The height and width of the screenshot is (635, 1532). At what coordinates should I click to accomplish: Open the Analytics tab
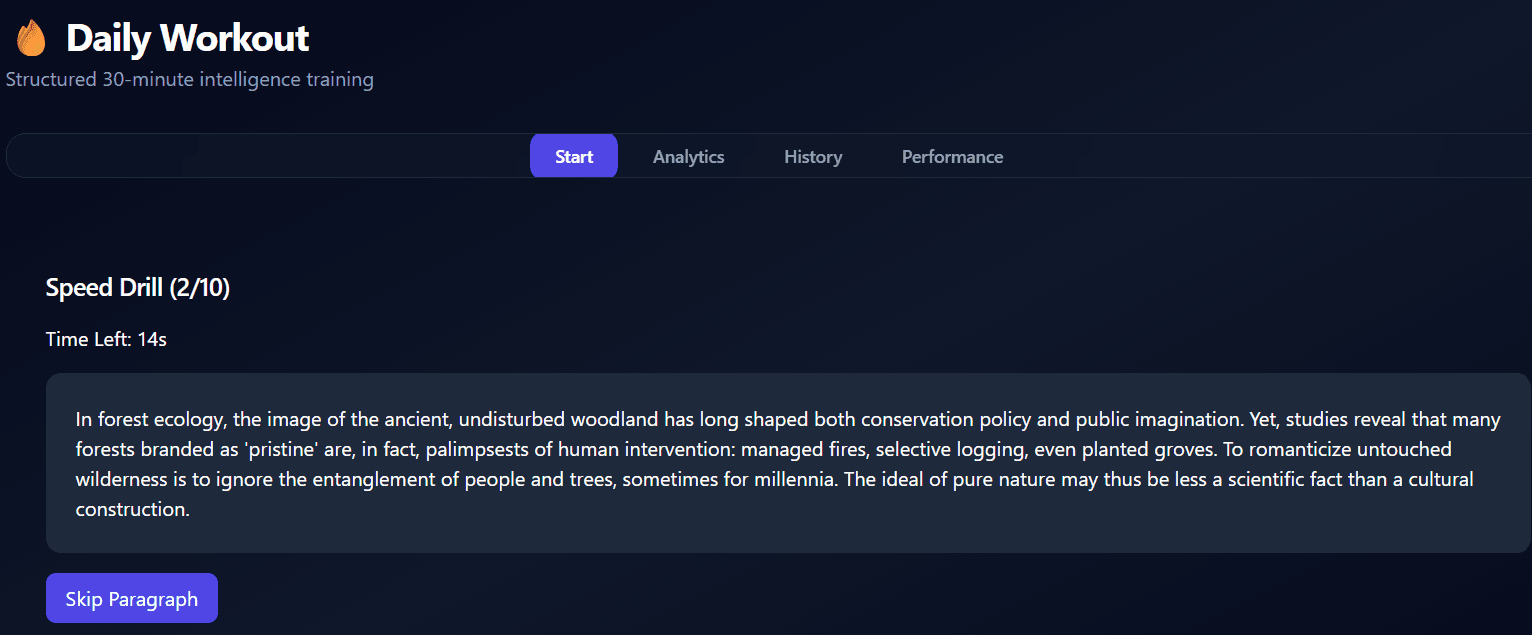(688, 157)
